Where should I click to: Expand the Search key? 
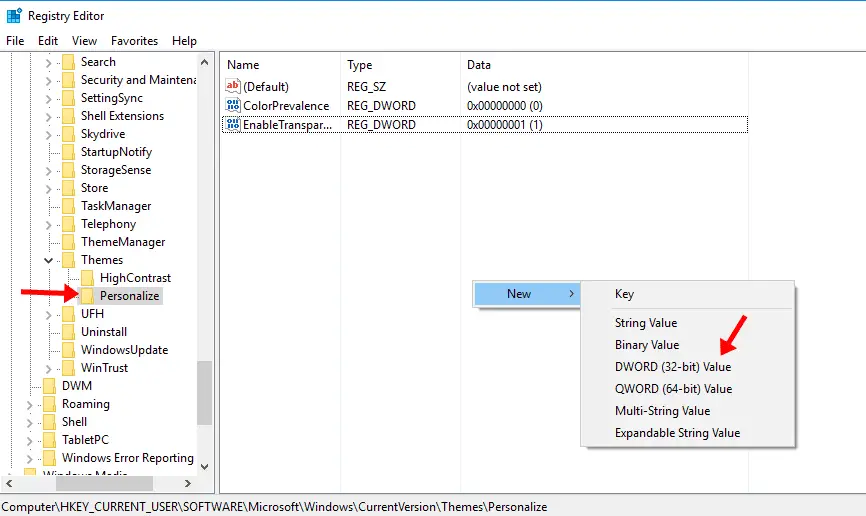point(49,63)
